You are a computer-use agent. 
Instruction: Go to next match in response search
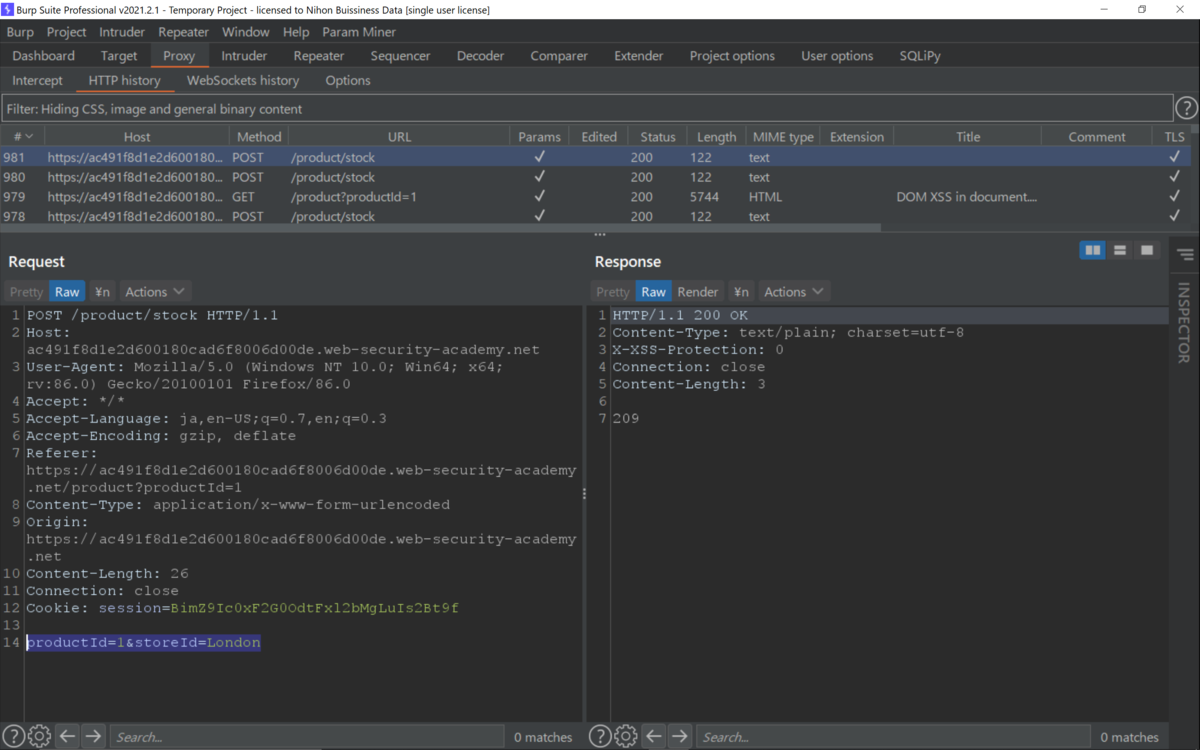click(680, 737)
